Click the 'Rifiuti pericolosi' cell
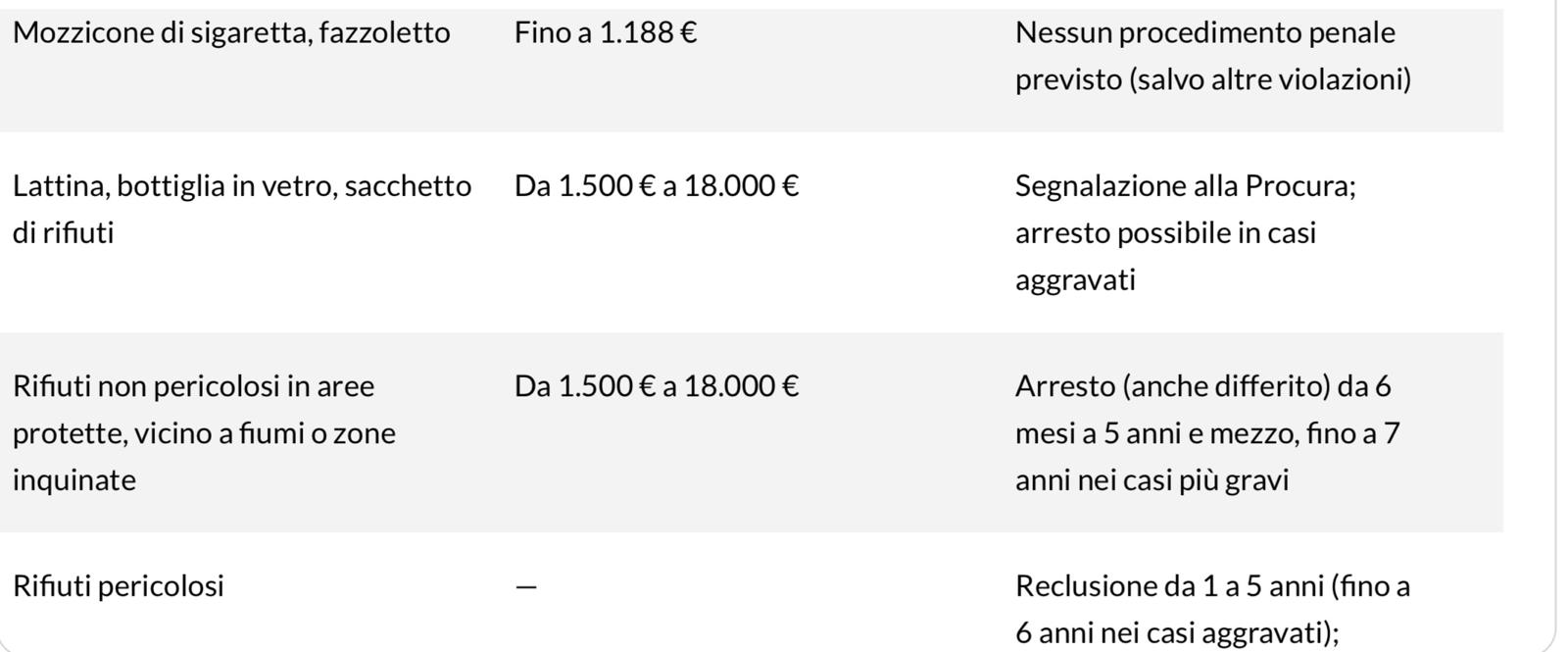Viewport: 1568px width, 652px height. pos(119,585)
